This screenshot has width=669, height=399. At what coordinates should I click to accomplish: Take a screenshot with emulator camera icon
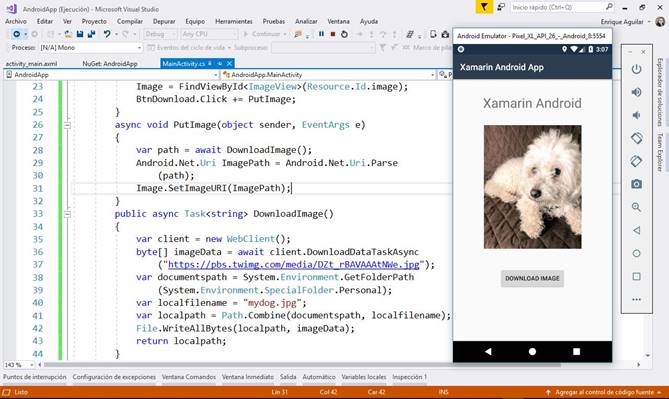636,184
